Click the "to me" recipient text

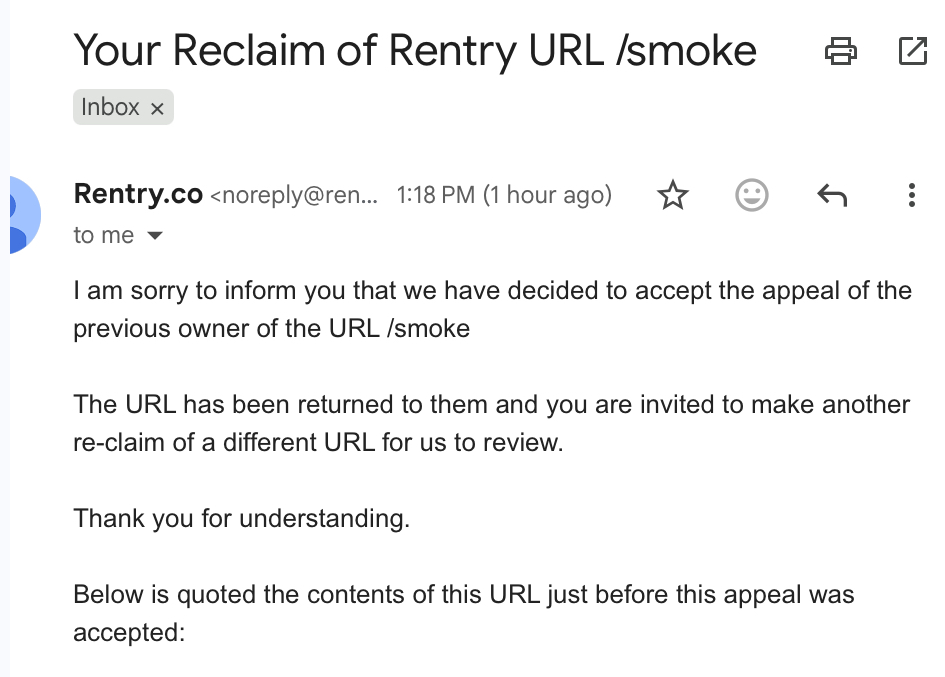(x=103, y=235)
